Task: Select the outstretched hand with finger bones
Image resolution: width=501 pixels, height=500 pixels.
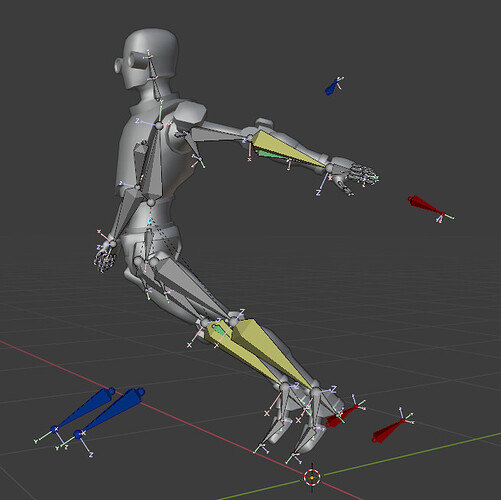Action: pos(353,174)
